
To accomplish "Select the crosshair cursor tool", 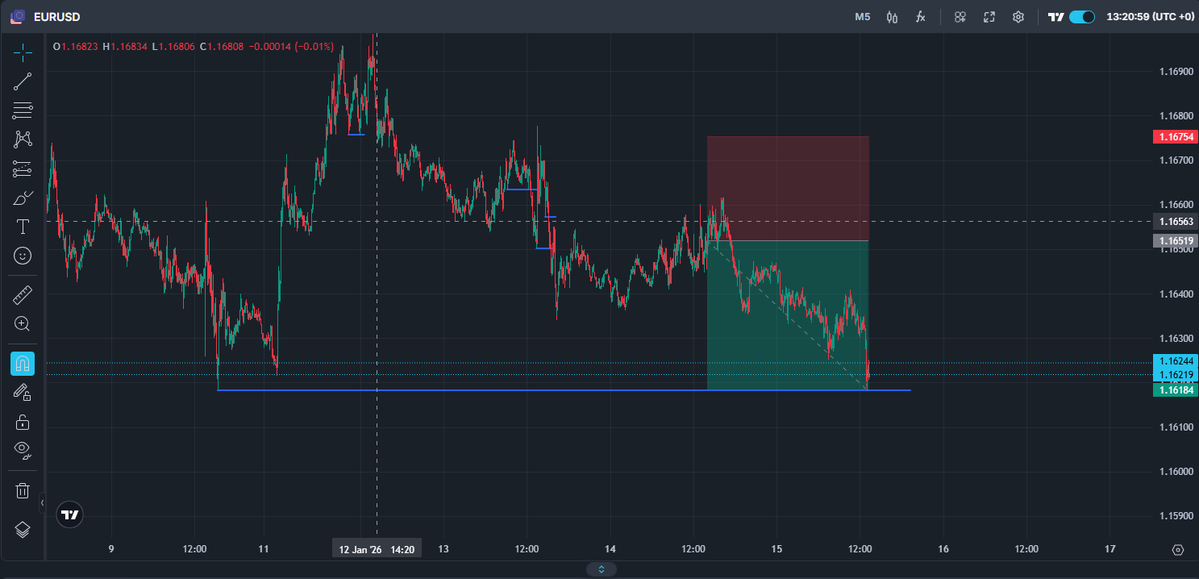I will (x=23, y=53).
